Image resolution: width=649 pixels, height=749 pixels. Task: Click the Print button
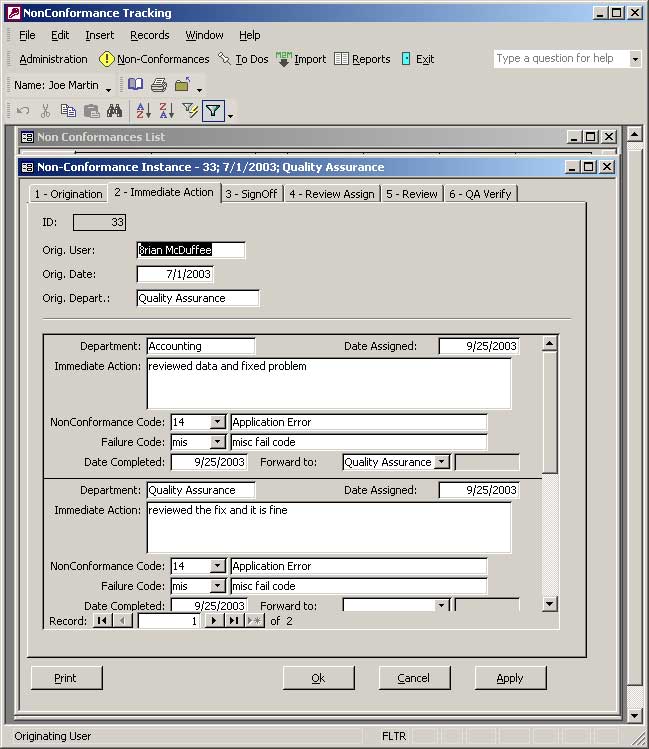click(x=66, y=678)
